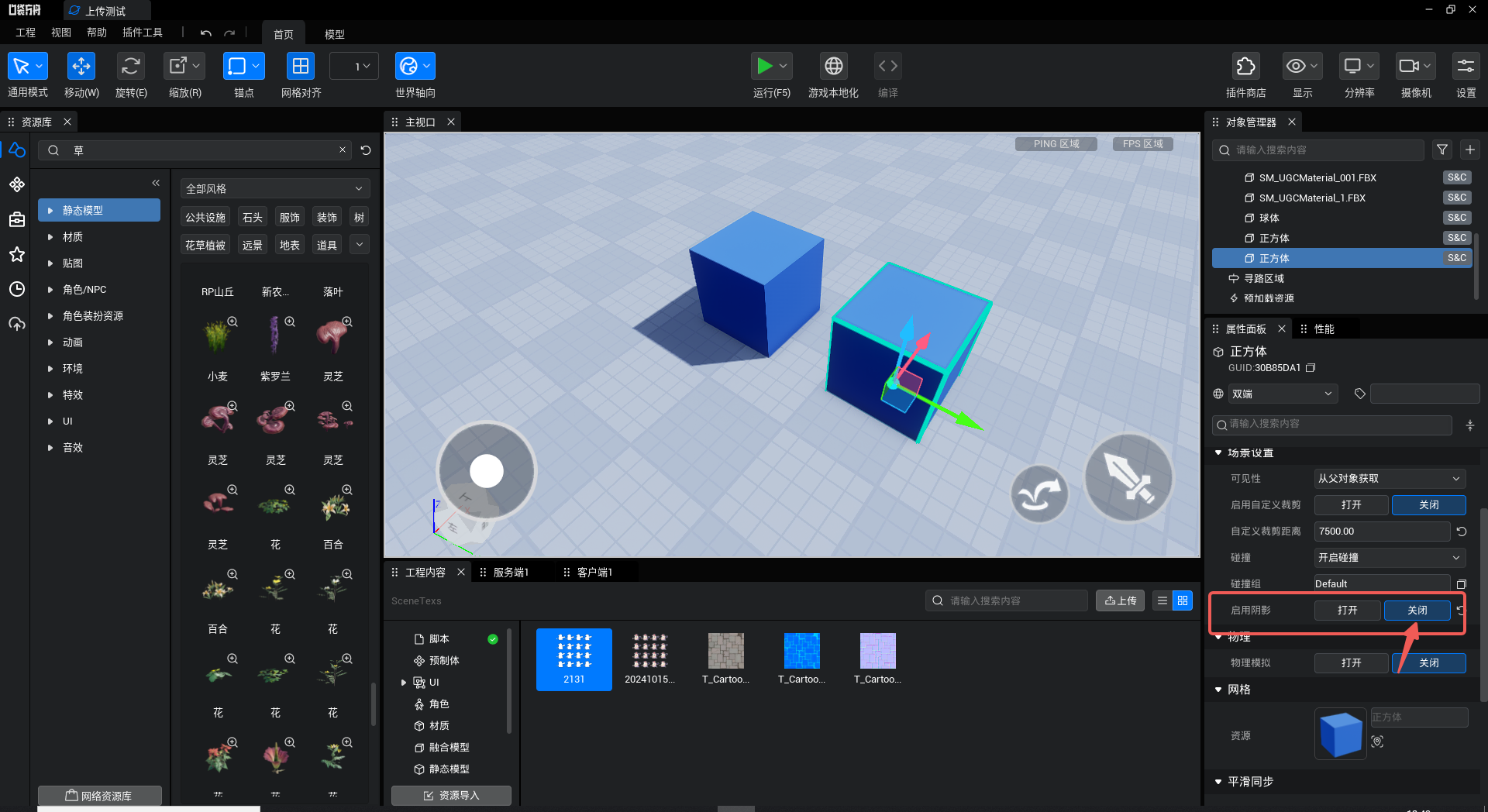The height and width of the screenshot is (812, 1488).
Task: Copy the GUID 30B85DA1
Action: (x=1311, y=368)
